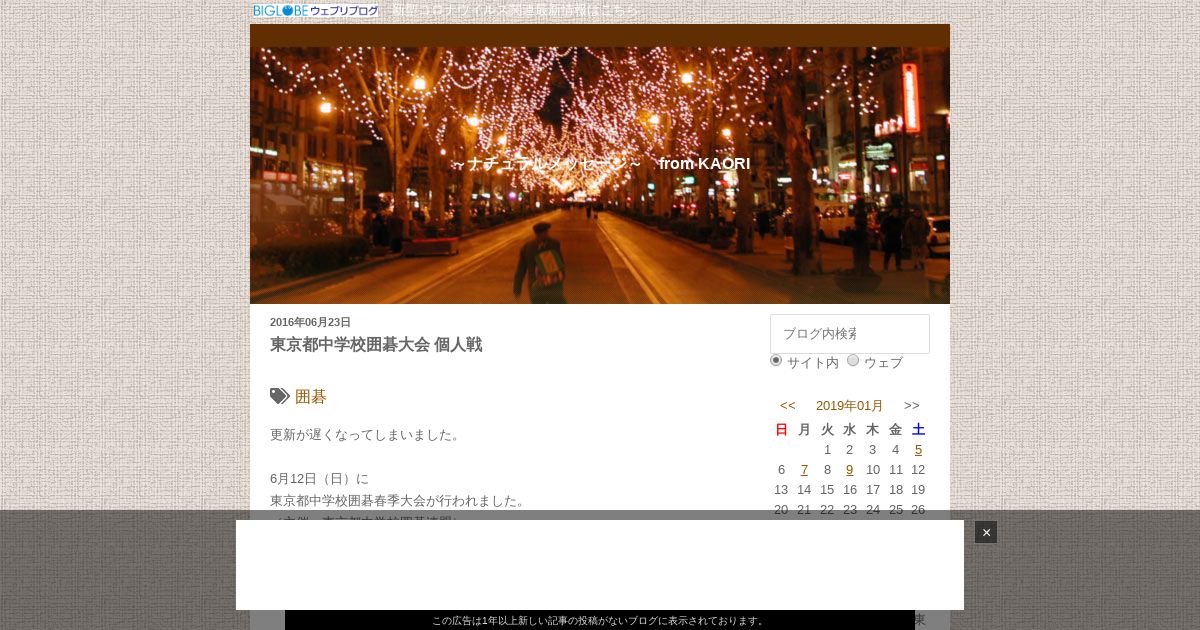Viewport: 1200px width, 630px height.
Task: Click the text 6月12日（日）に
Action: [319, 479]
